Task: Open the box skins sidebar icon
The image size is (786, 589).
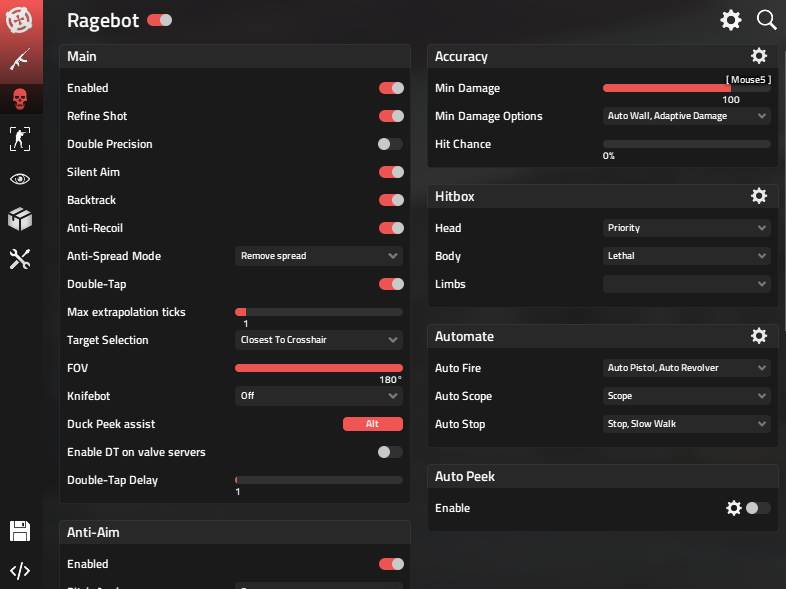Action: point(20,219)
